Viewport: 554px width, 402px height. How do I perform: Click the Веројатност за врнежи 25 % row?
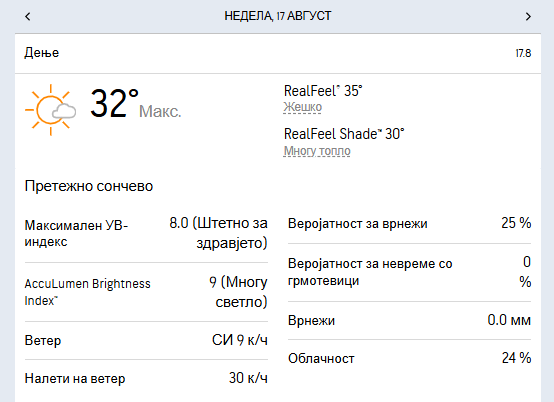(x=409, y=223)
